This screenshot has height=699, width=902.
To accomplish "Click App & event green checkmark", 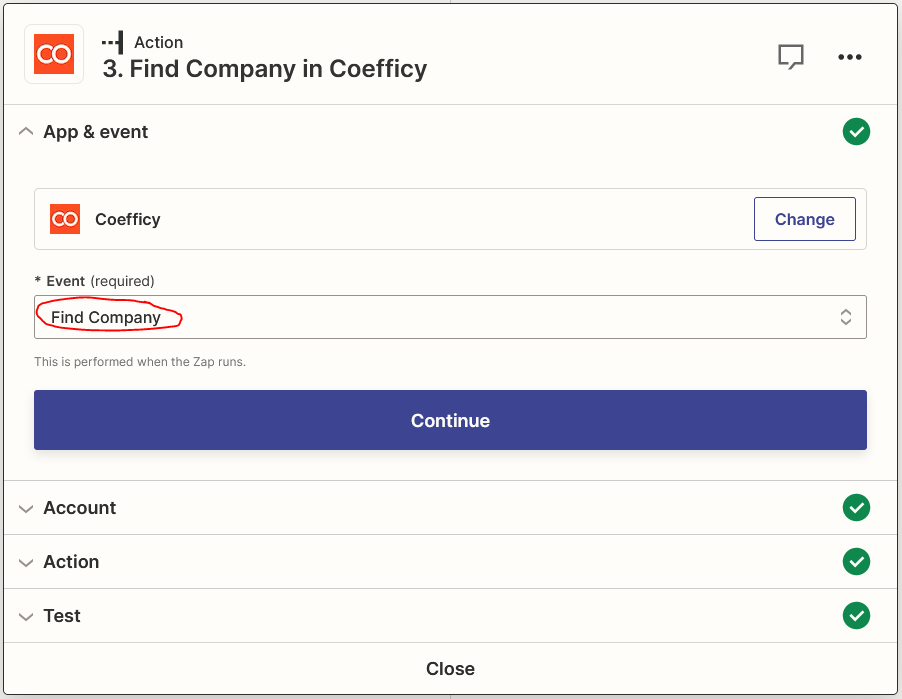I will pyautogui.click(x=856, y=132).
